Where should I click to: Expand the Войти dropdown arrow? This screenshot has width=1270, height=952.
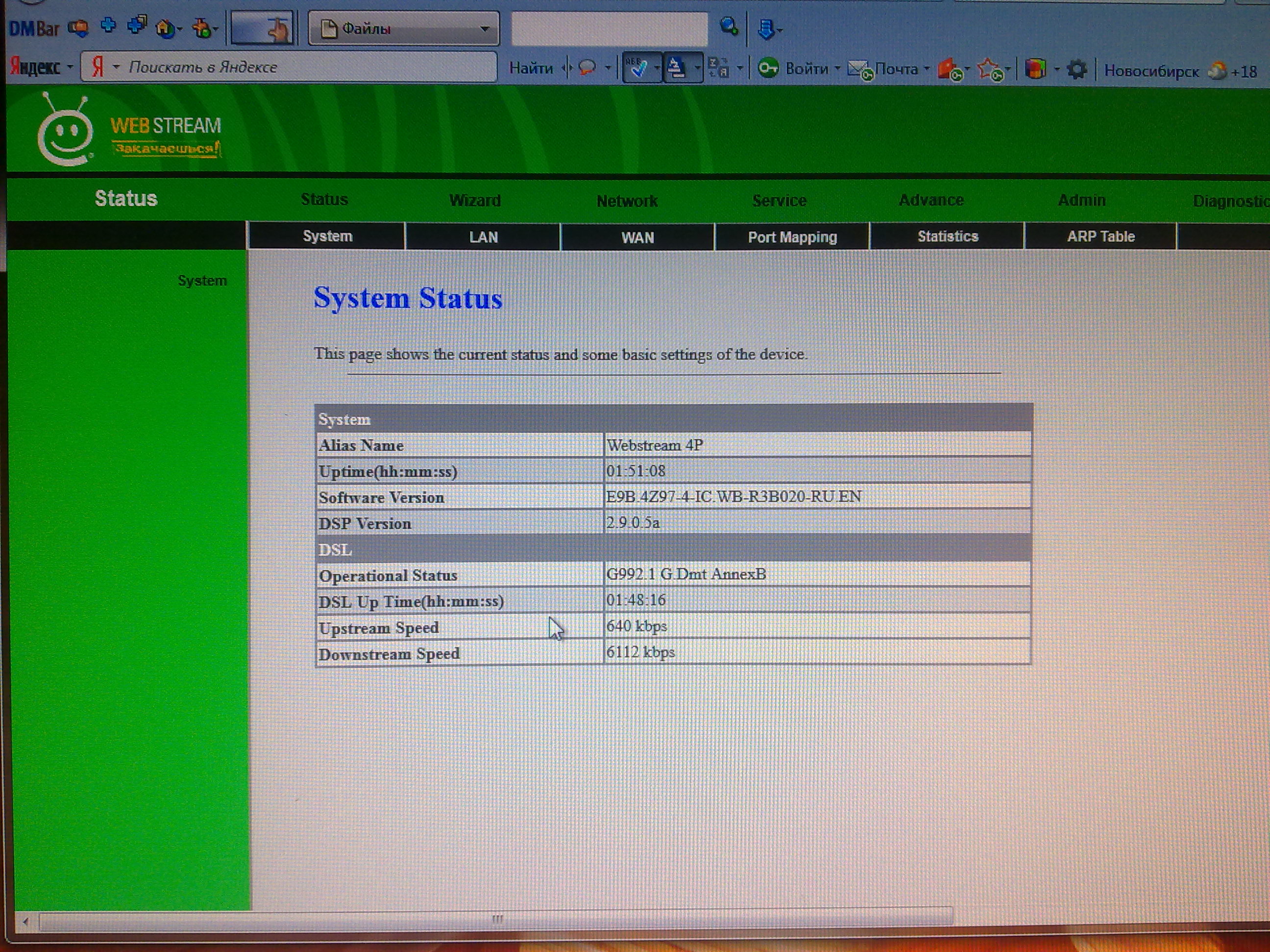[837, 69]
